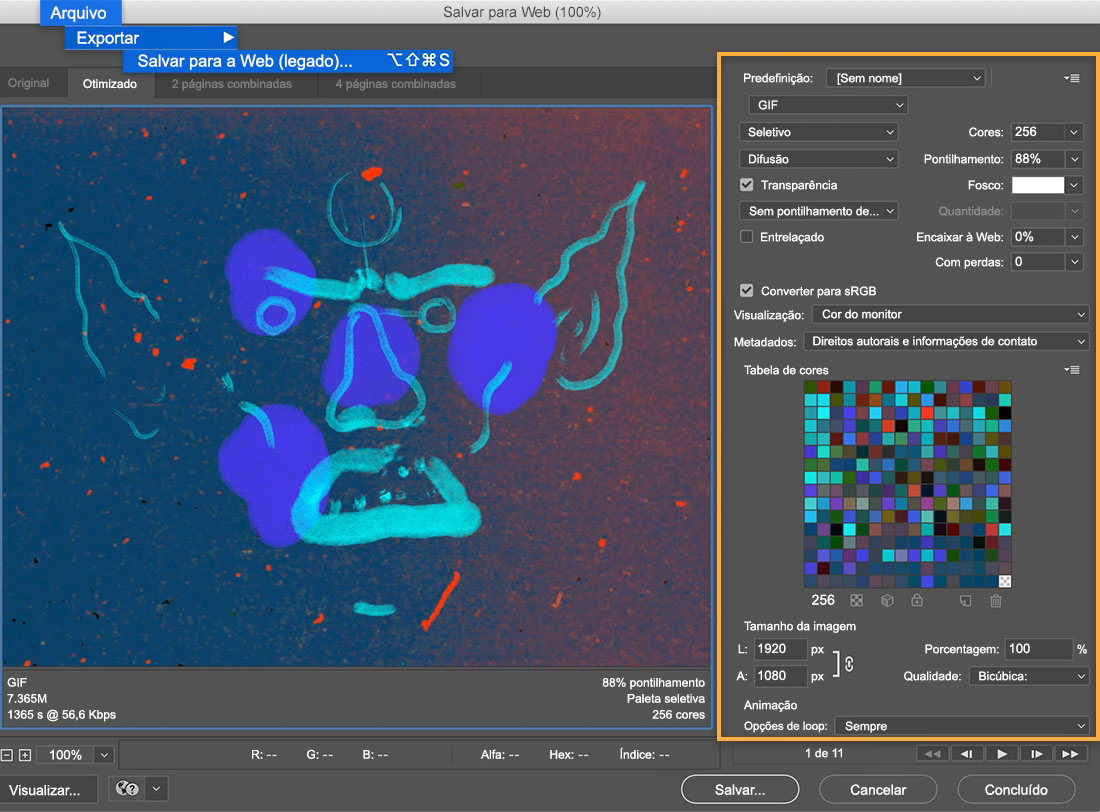
Task: Click the lock selected color padlock icon
Action: click(x=917, y=600)
